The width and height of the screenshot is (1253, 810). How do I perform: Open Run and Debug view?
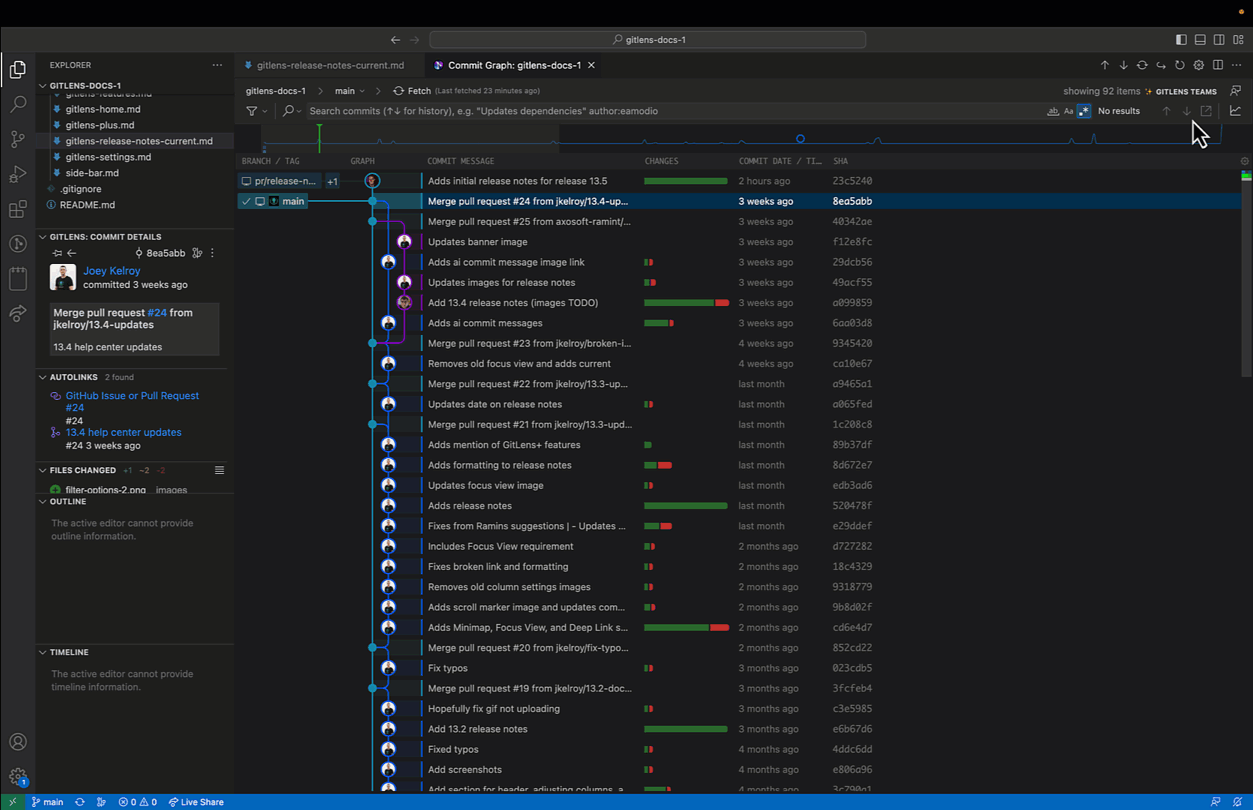[18, 174]
